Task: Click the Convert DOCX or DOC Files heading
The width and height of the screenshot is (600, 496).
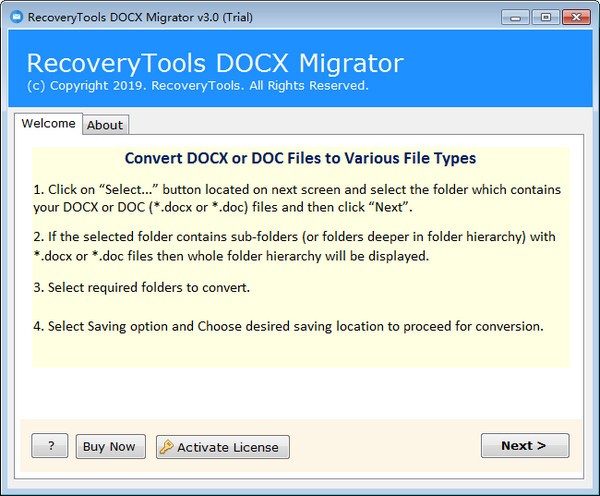Action: point(300,158)
